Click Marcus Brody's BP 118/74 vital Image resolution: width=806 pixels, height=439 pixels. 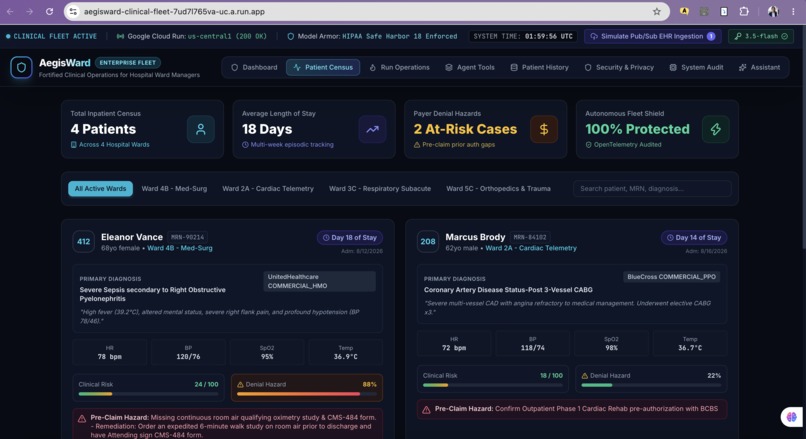tap(533, 343)
